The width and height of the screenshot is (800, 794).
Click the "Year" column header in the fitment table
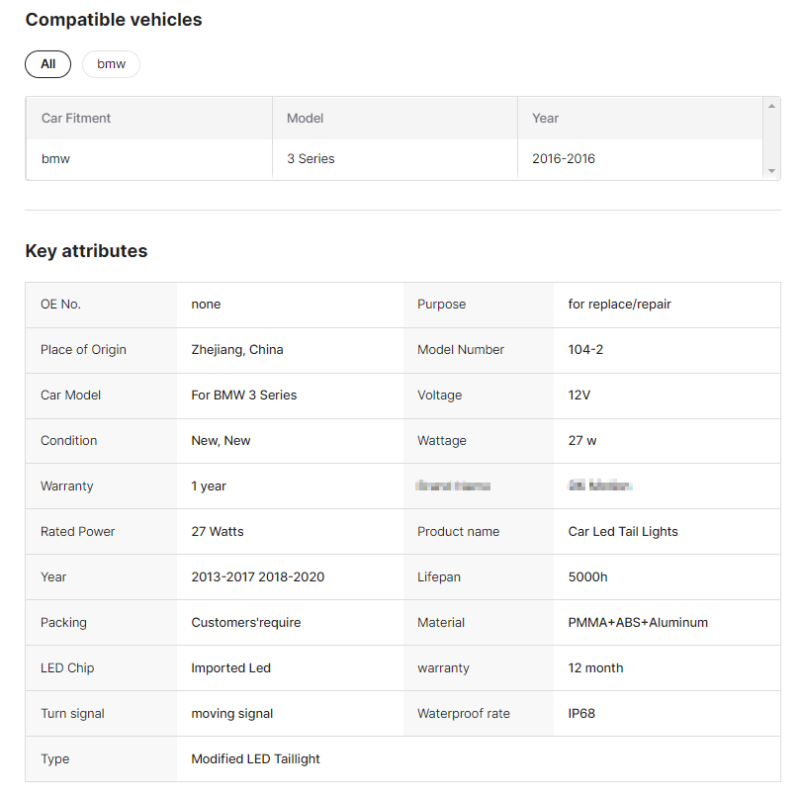tap(545, 118)
